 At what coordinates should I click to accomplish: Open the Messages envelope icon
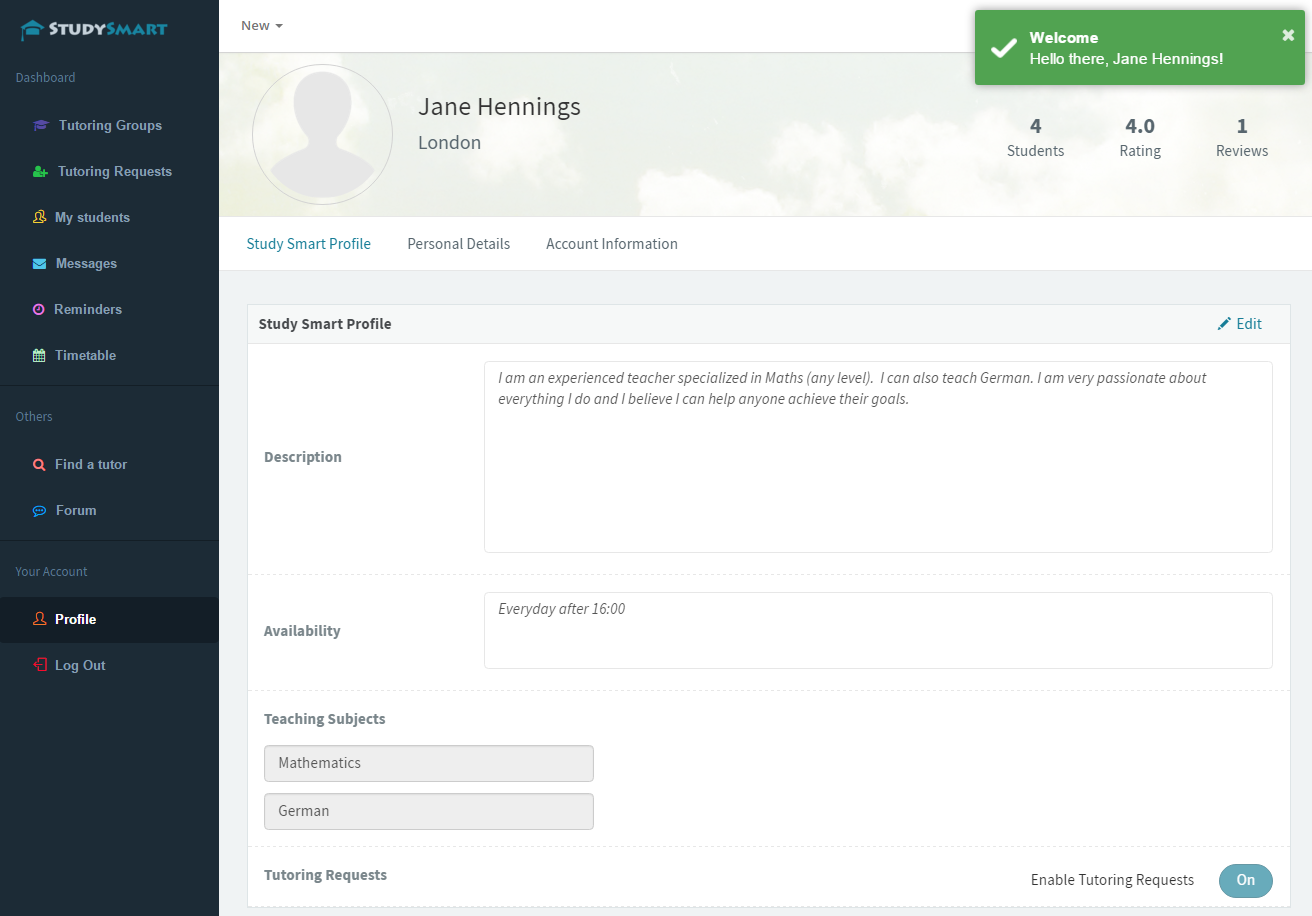pyautogui.click(x=40, y=263)
